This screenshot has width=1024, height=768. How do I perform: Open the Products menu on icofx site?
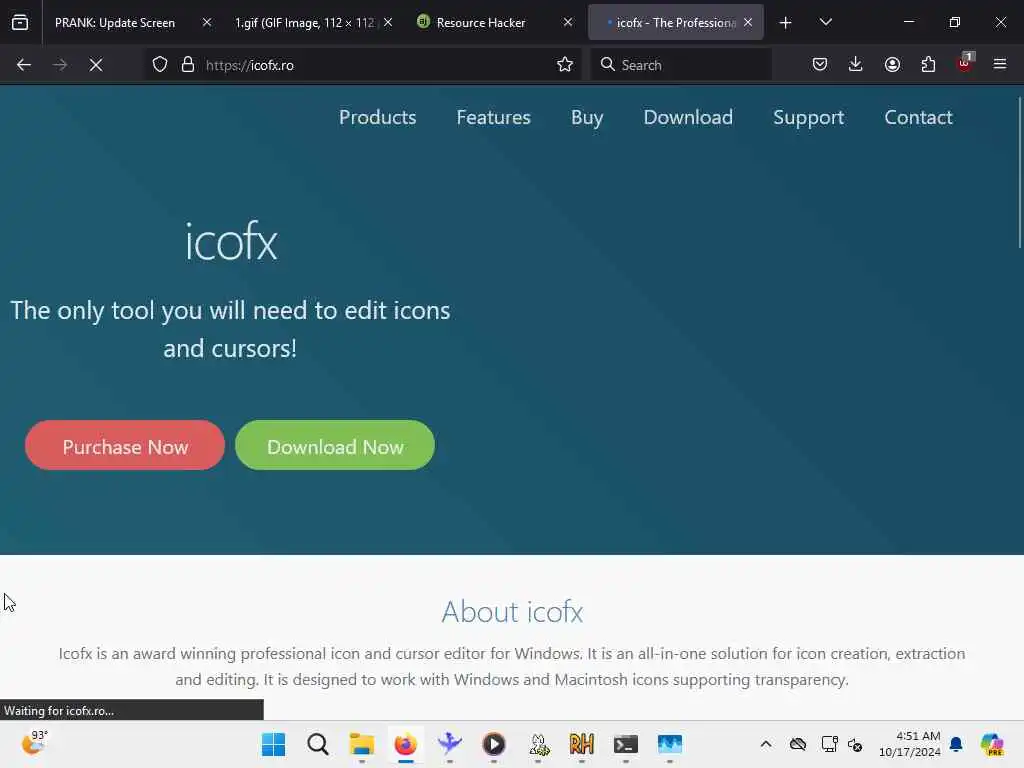pyautogui.click(x=377, y=118)
